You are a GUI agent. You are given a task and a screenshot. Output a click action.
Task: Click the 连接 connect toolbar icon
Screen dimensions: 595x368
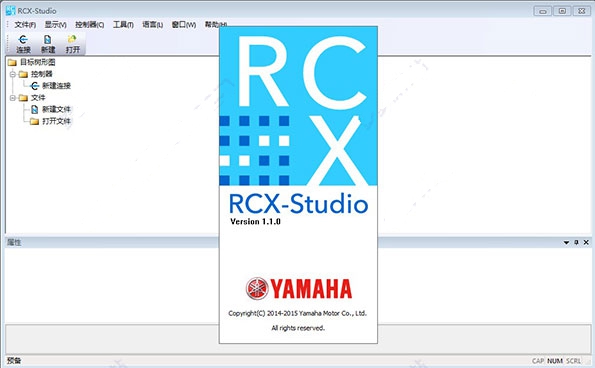pos(23,39)
